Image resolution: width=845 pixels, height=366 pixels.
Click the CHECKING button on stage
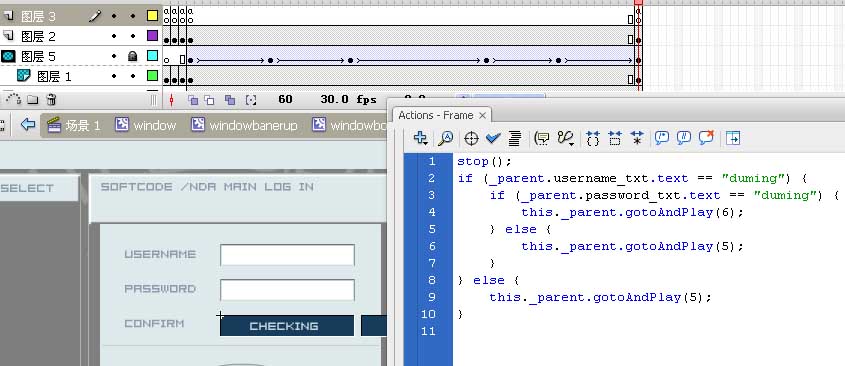(287, 326)
